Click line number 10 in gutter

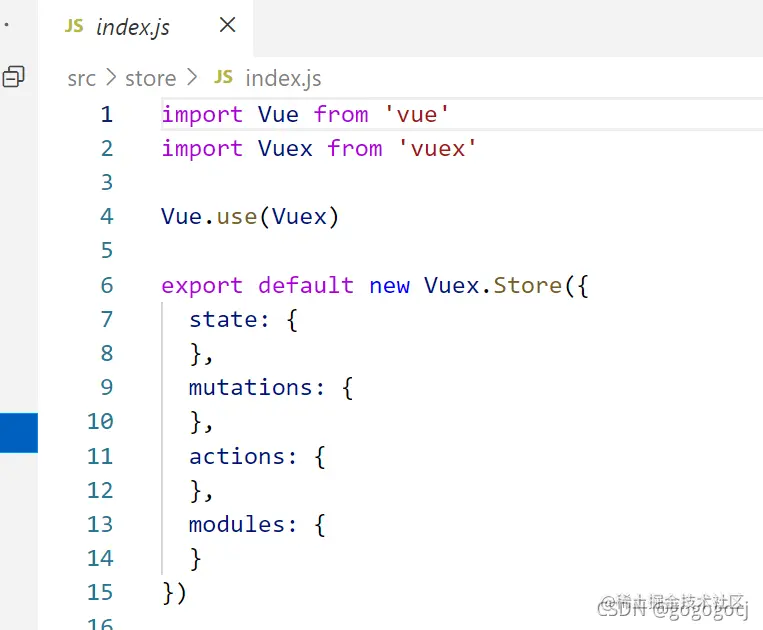pyautogui.click(x=100, y=422)
